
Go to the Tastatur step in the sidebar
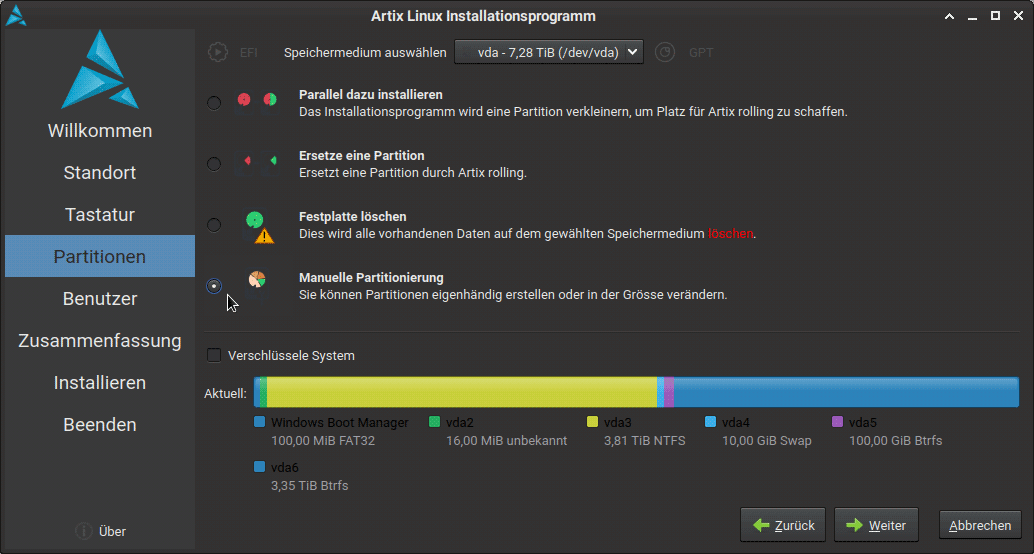pos(99,214)
